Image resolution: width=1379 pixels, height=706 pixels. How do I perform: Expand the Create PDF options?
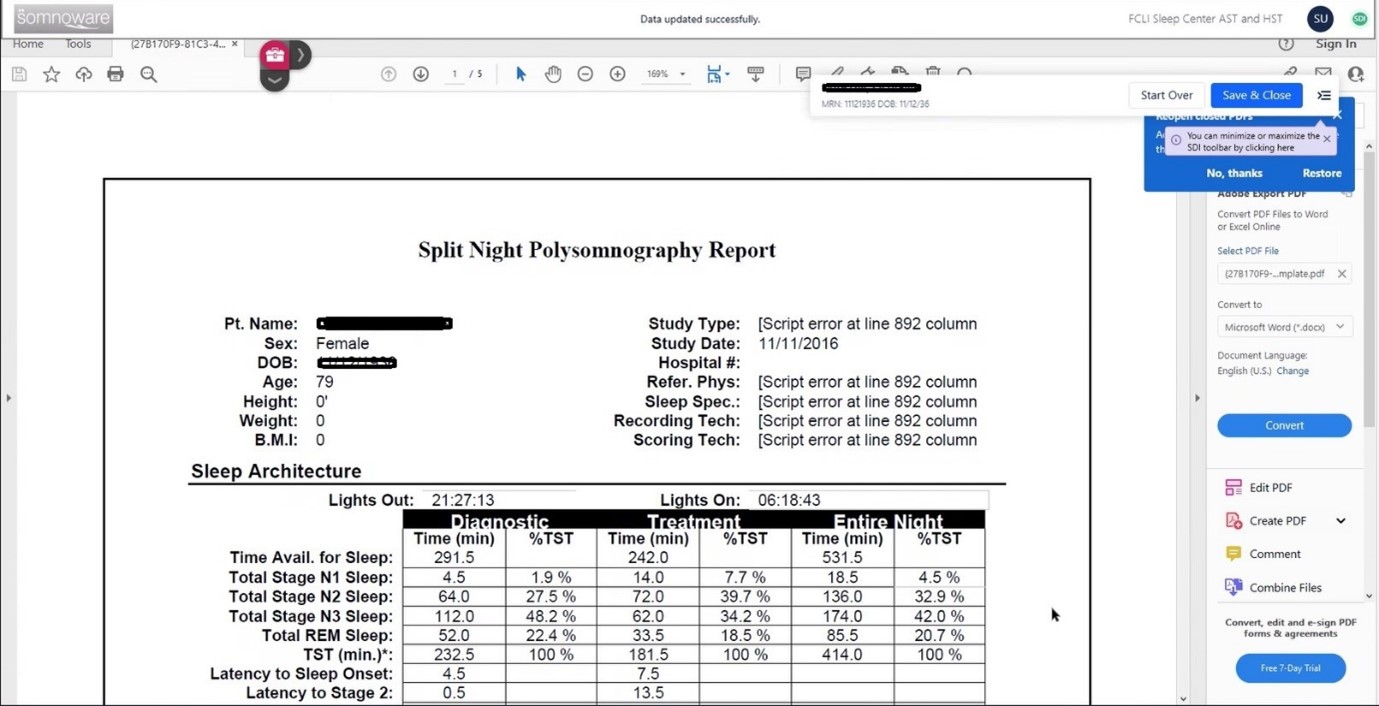click(x=1340, y=521)
